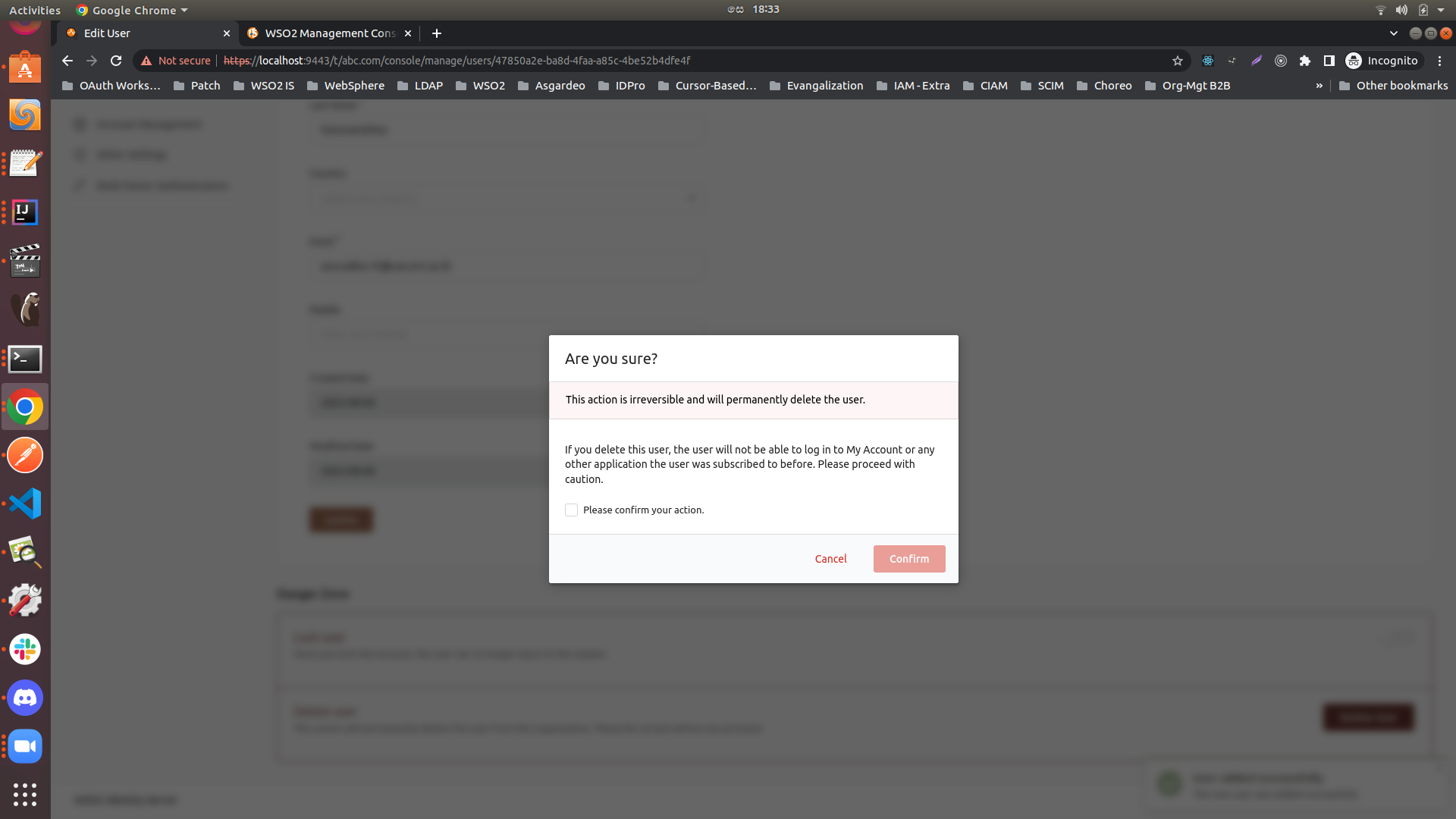
Task: Open the Slack app from the dock
Action: click(x=24, y=649)
